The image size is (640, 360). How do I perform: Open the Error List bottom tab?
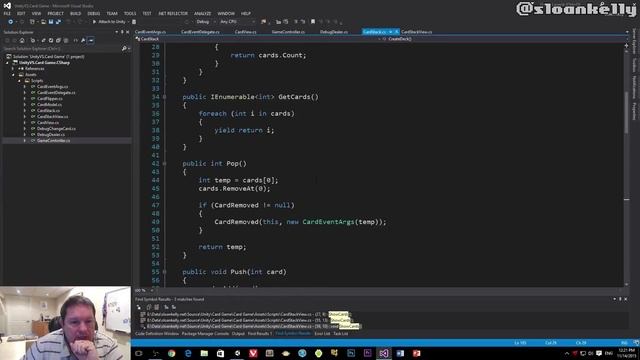322,333
